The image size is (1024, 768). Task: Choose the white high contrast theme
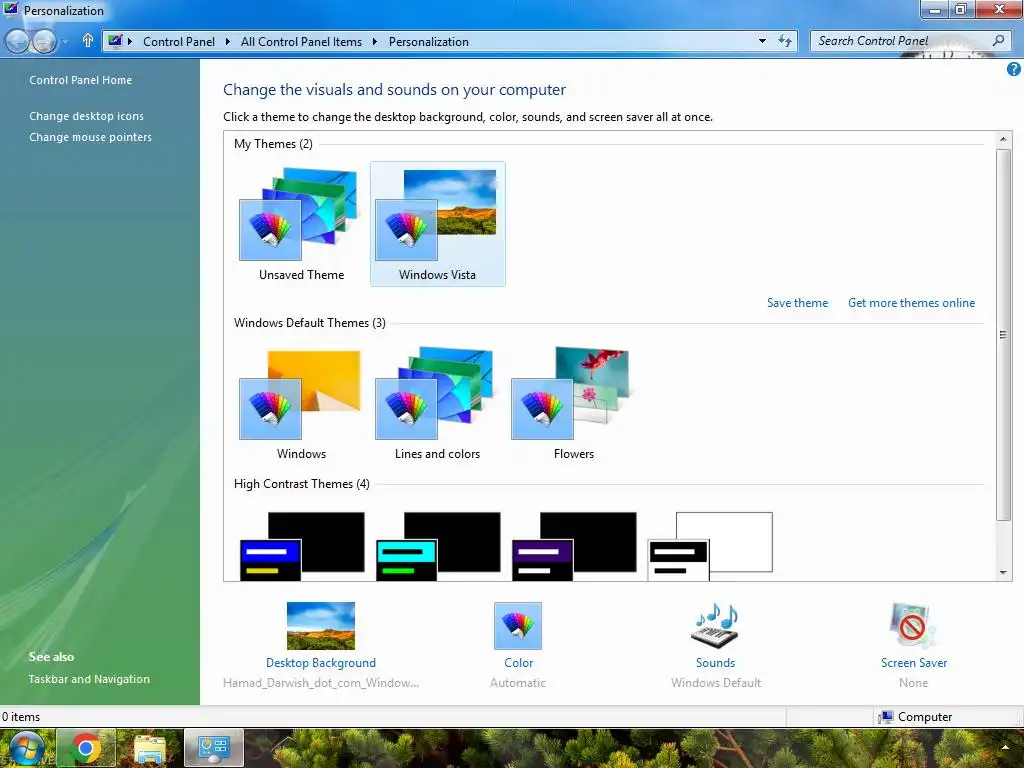point(711,546)
